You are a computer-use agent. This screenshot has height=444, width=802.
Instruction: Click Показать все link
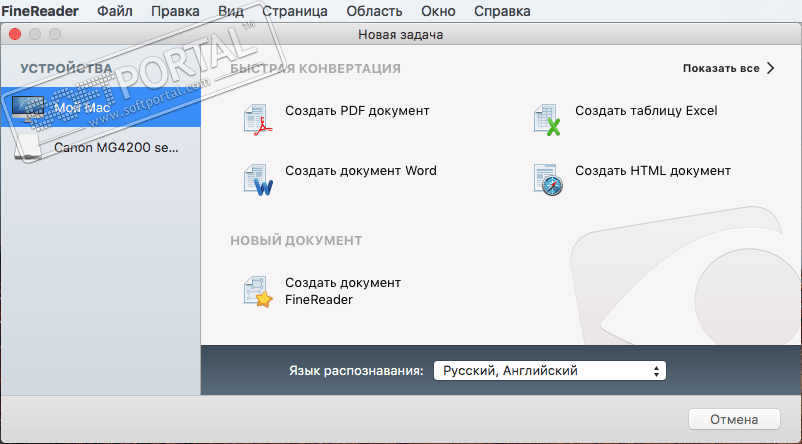point(721,69)
